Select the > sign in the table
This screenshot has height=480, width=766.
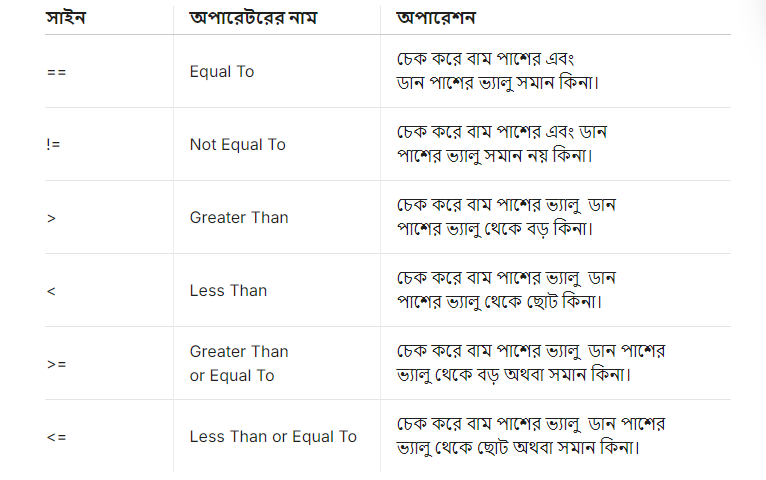51,218
